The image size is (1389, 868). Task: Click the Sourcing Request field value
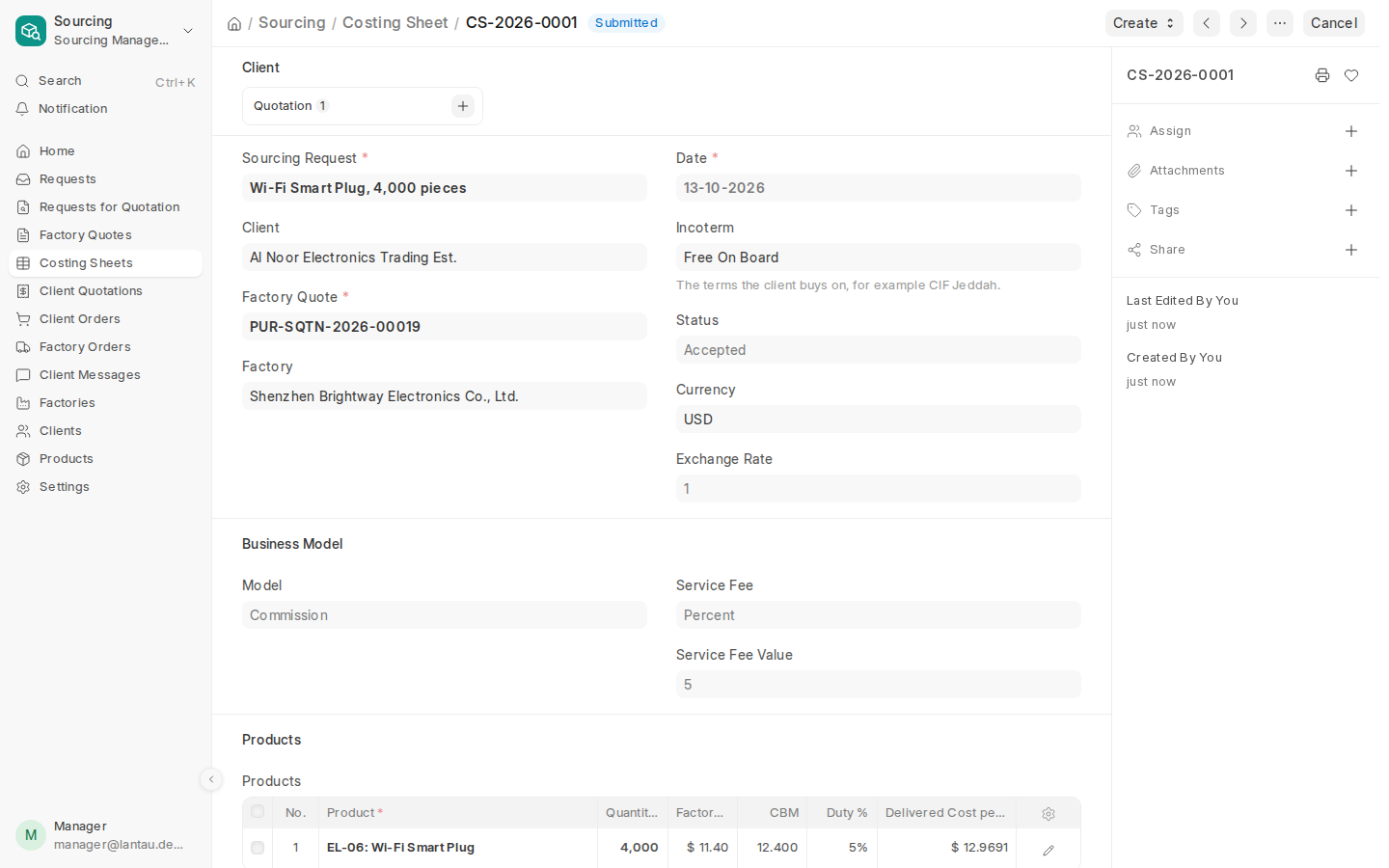445,188
